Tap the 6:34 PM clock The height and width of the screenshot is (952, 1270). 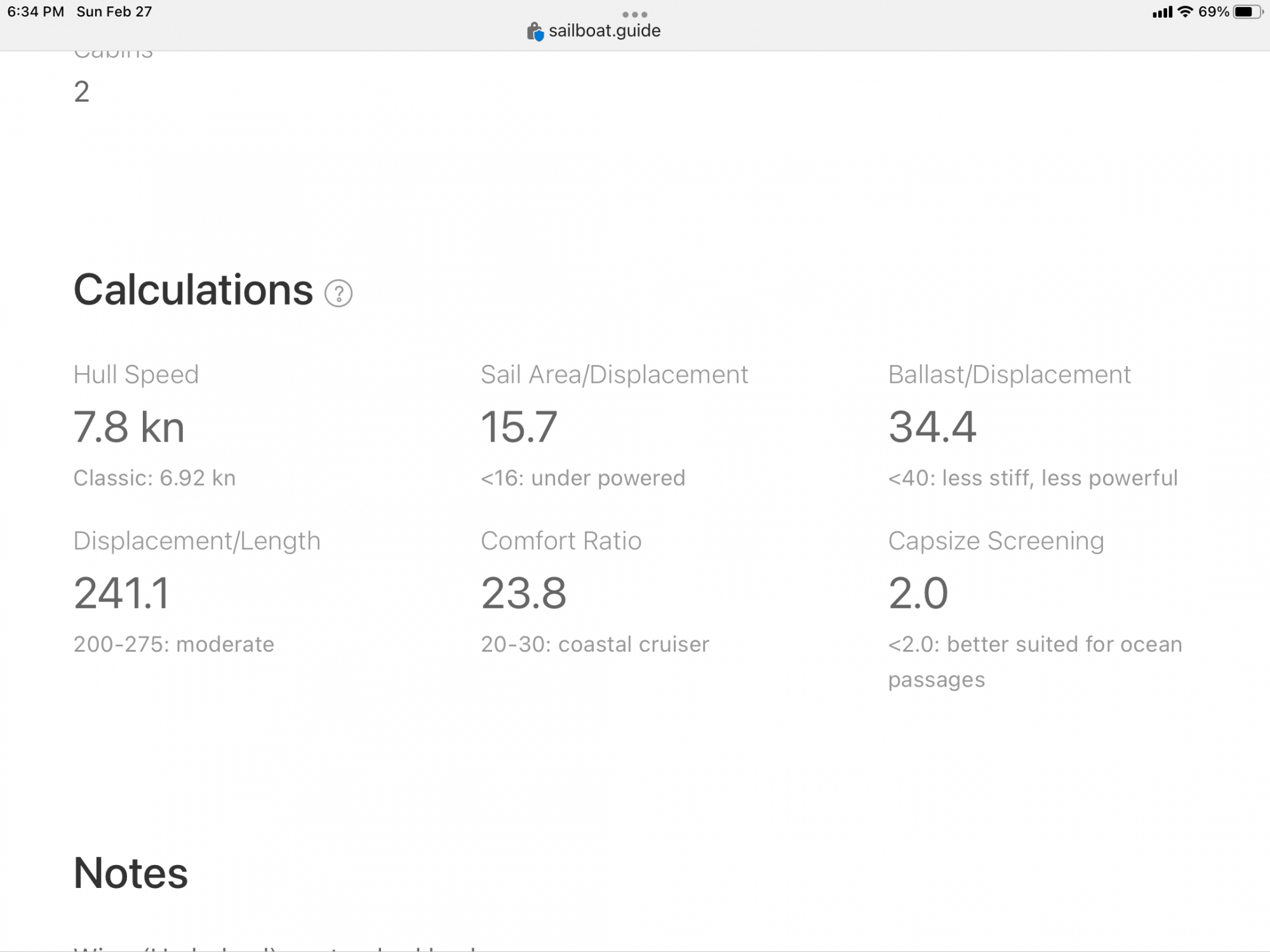pos(36,12)
